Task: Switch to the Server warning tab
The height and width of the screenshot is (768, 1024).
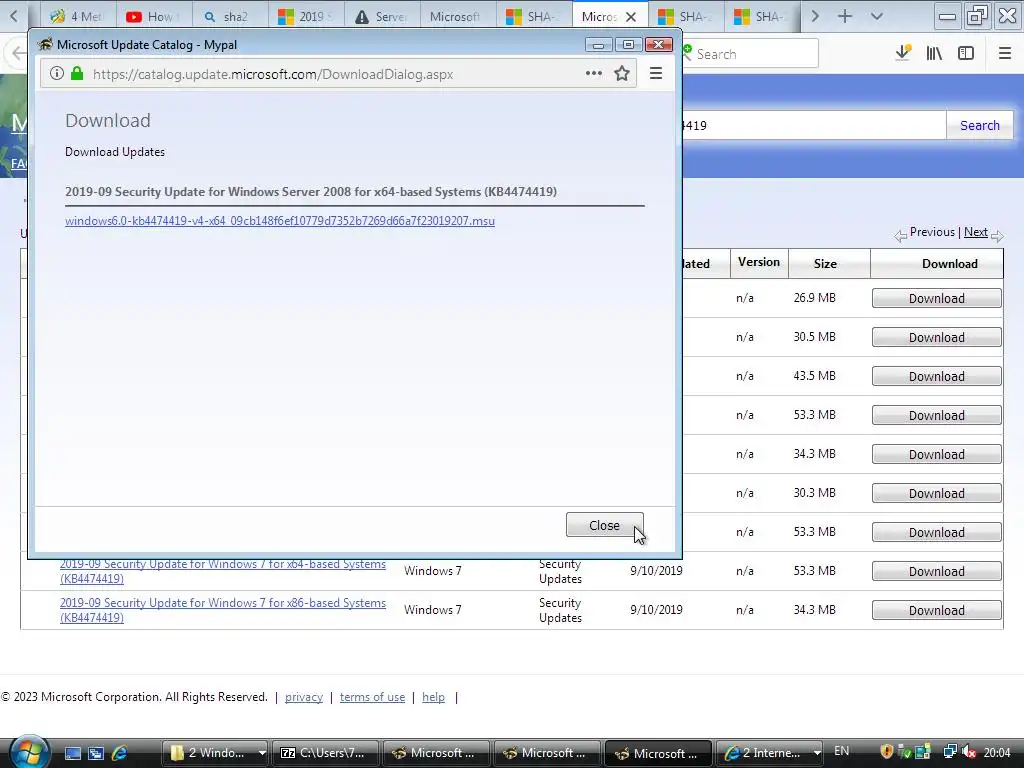Action: [381, 16]
